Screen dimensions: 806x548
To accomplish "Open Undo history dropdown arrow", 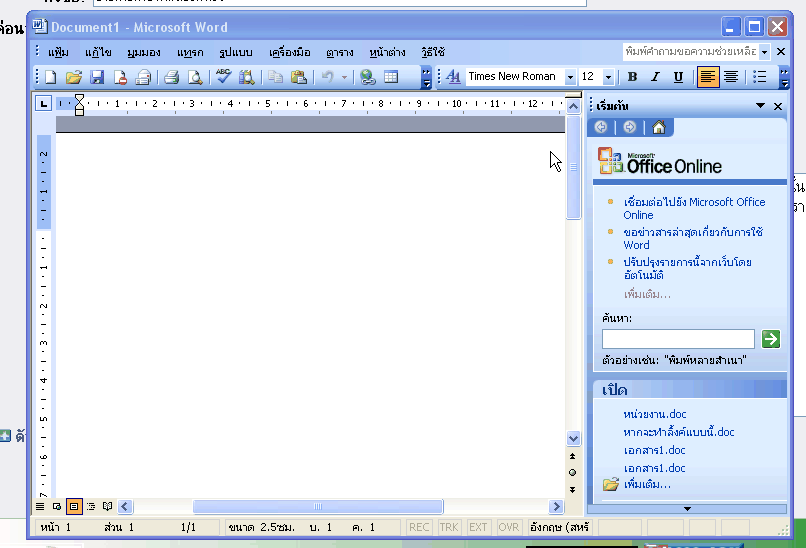I will pyautogui.click(x=344, y=77).
